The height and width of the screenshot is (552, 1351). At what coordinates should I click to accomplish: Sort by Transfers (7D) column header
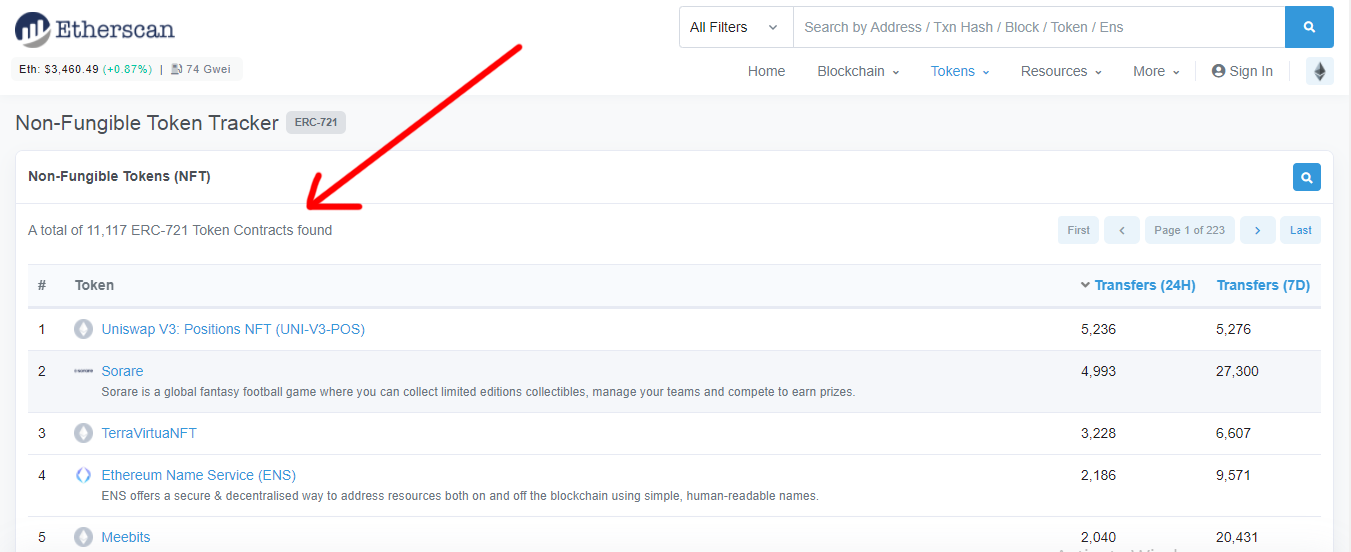pyautogui.click(x=1263, y=285)
